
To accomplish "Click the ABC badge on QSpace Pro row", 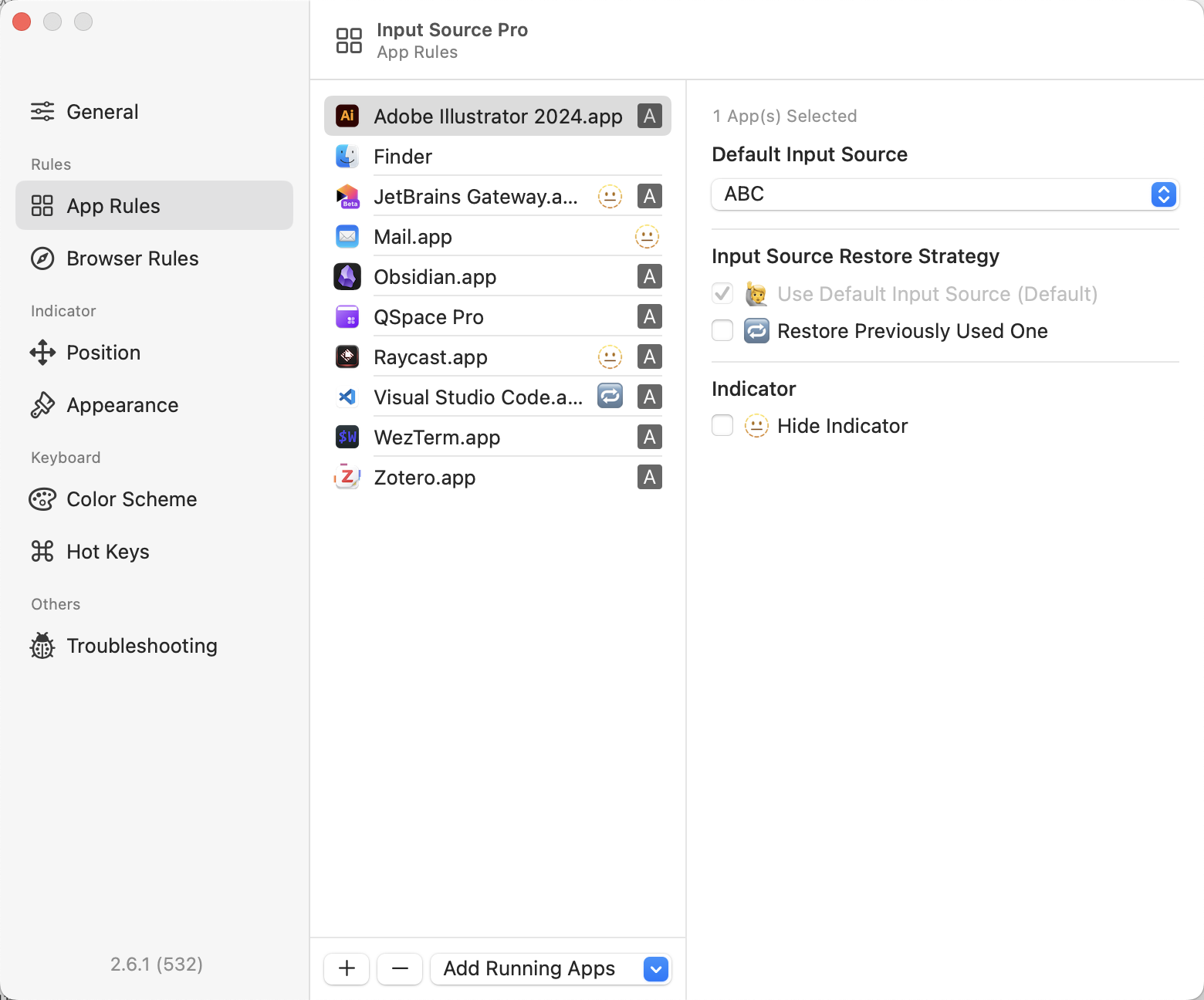I will tap(650, 316).
